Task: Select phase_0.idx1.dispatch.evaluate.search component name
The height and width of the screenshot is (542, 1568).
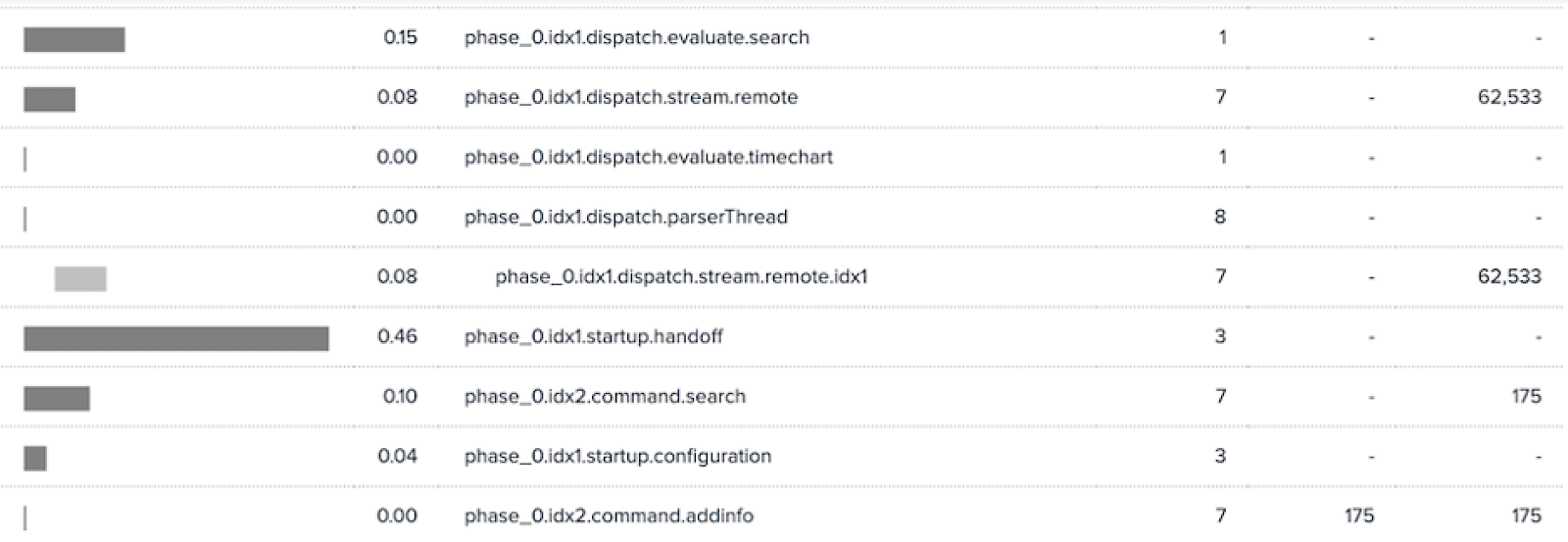Action: pos(637,37)
